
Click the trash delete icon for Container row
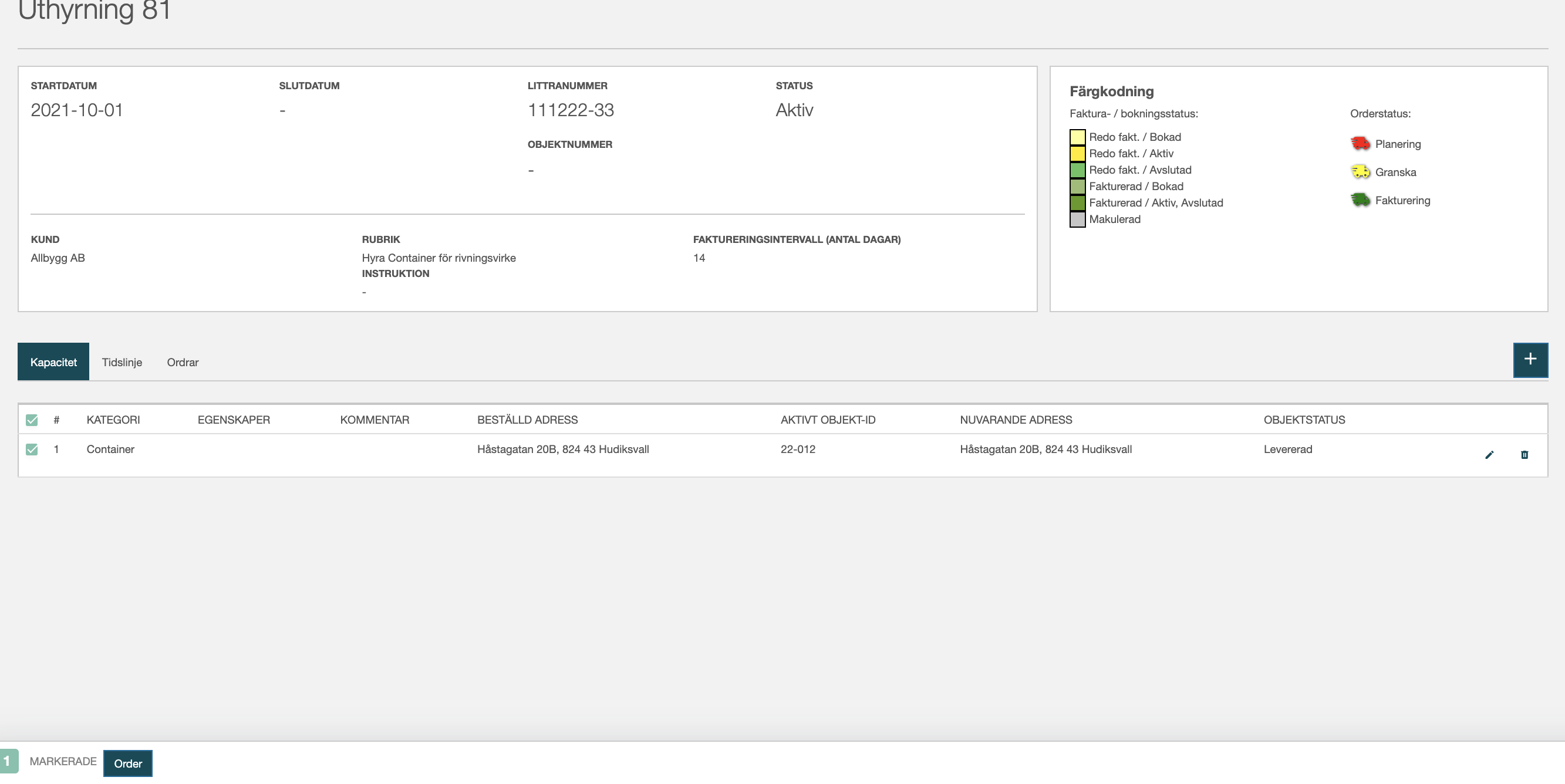1524,455
